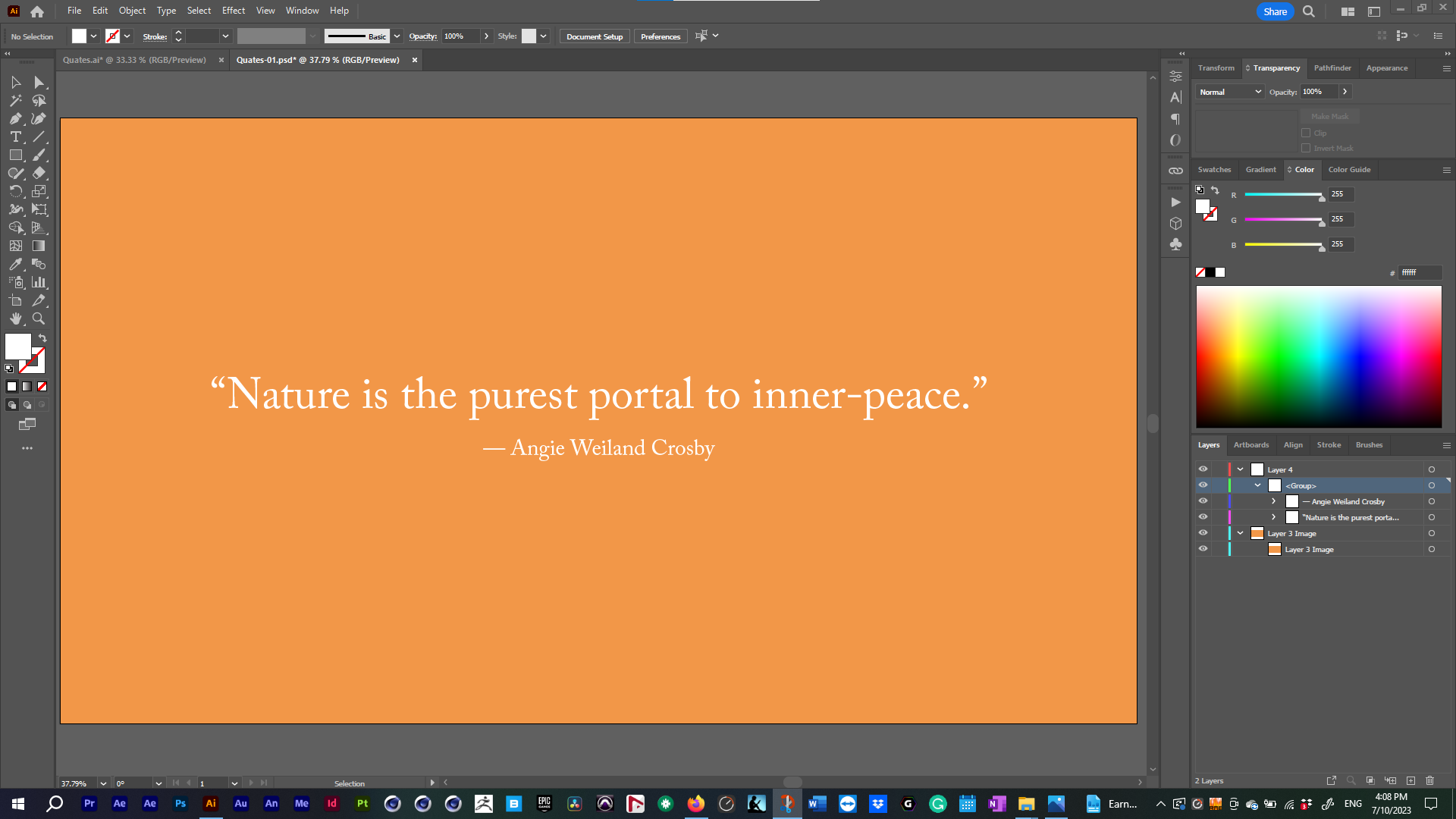The width and height of the screenshot is (1456, 819).
Task: Open the Object menu
Action: click(x=132, y=10)
